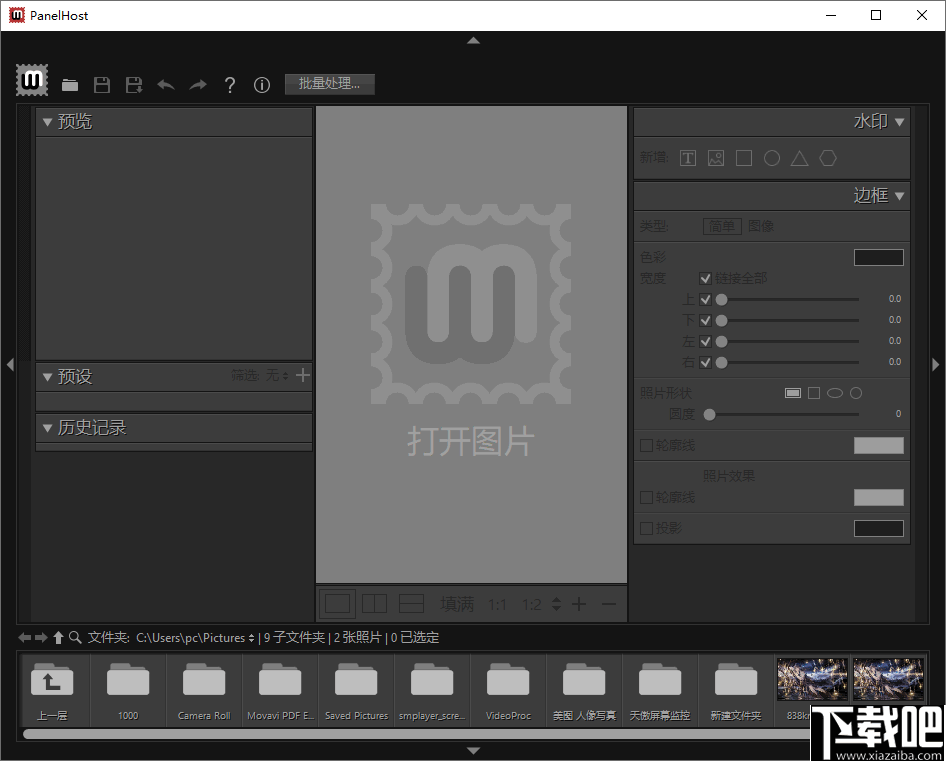The width and height of the screenshot is (946, 761).
Task: Insert a hexagon watermark shape
Action: point(828,157)
